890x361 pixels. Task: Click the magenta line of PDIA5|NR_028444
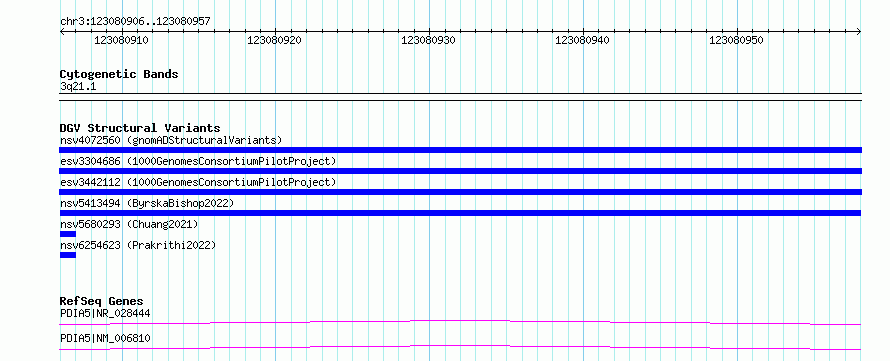tap(460, 322)
